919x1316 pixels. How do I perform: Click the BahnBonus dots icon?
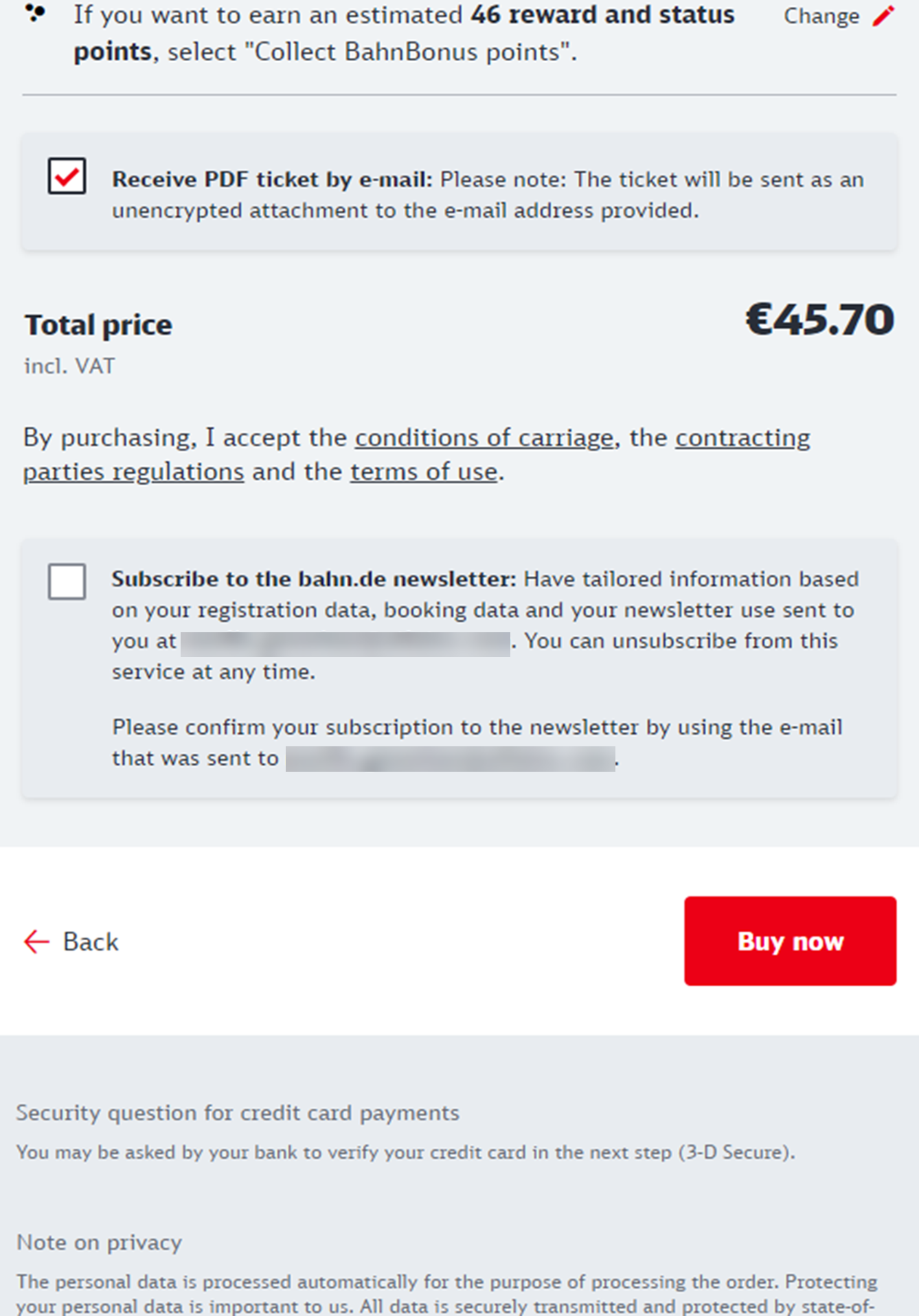[35, 12]
